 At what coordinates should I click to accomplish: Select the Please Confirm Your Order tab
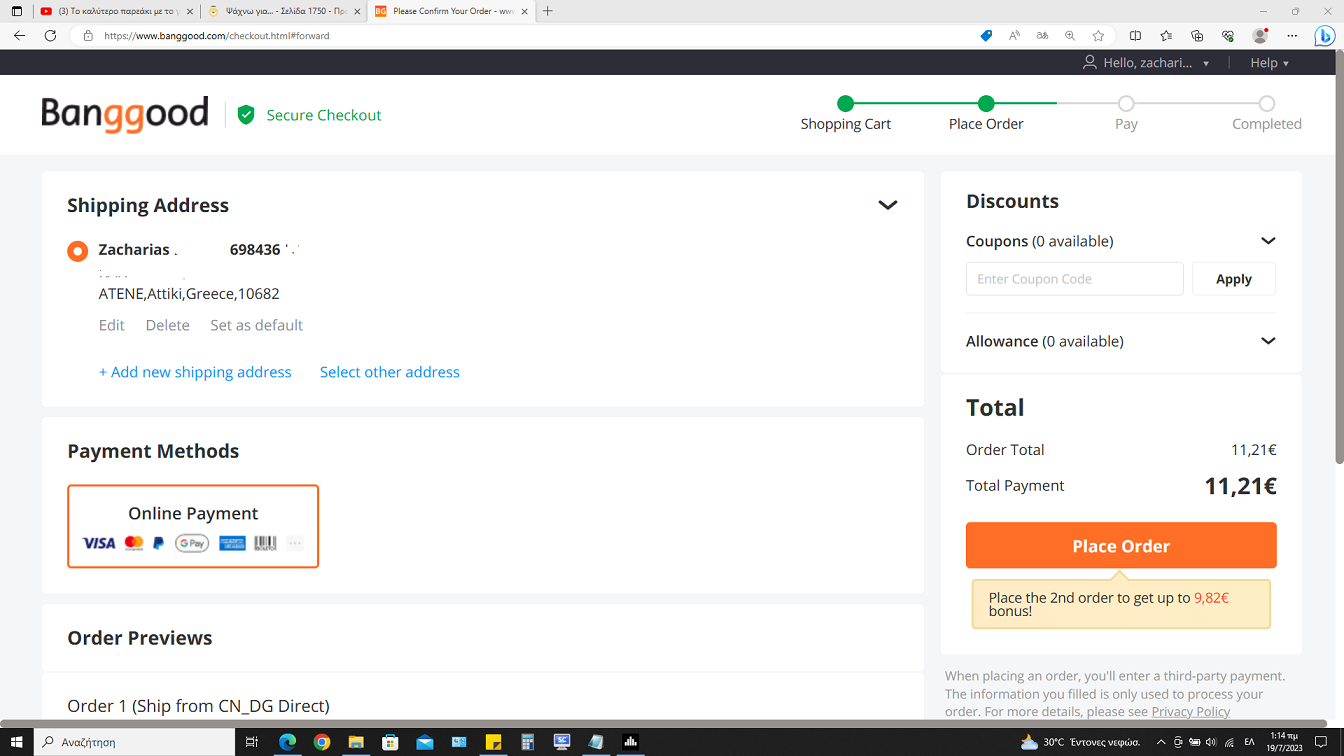coord(453,11)
